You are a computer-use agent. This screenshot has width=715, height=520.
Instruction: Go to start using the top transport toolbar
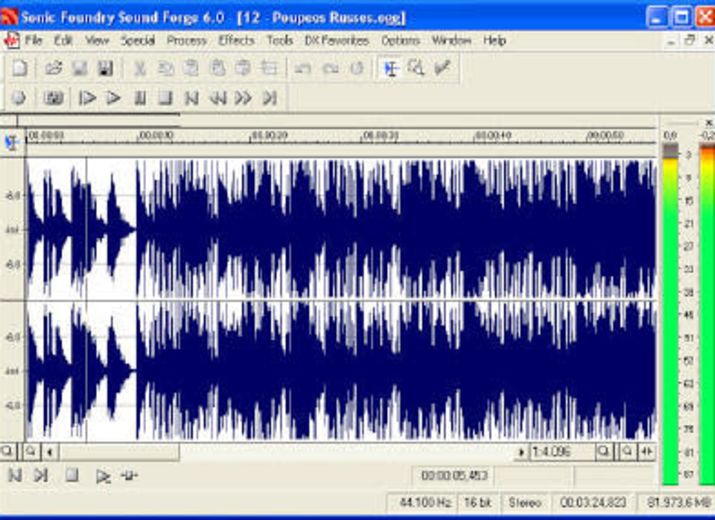click(192, 98)
